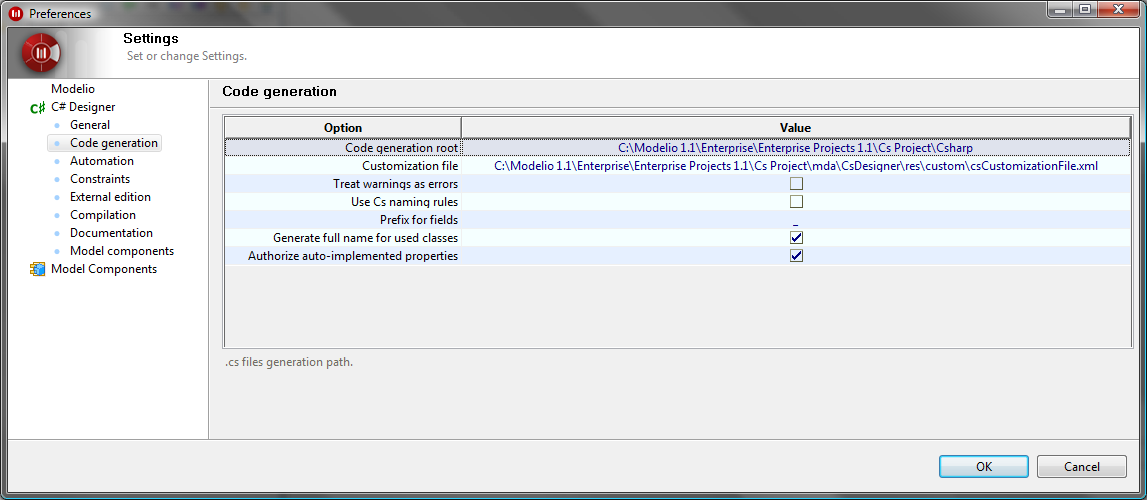This screenshot has width=1147, height=500.
Task: Click bullet icon beside Constraints
Action: click(57, 180)
